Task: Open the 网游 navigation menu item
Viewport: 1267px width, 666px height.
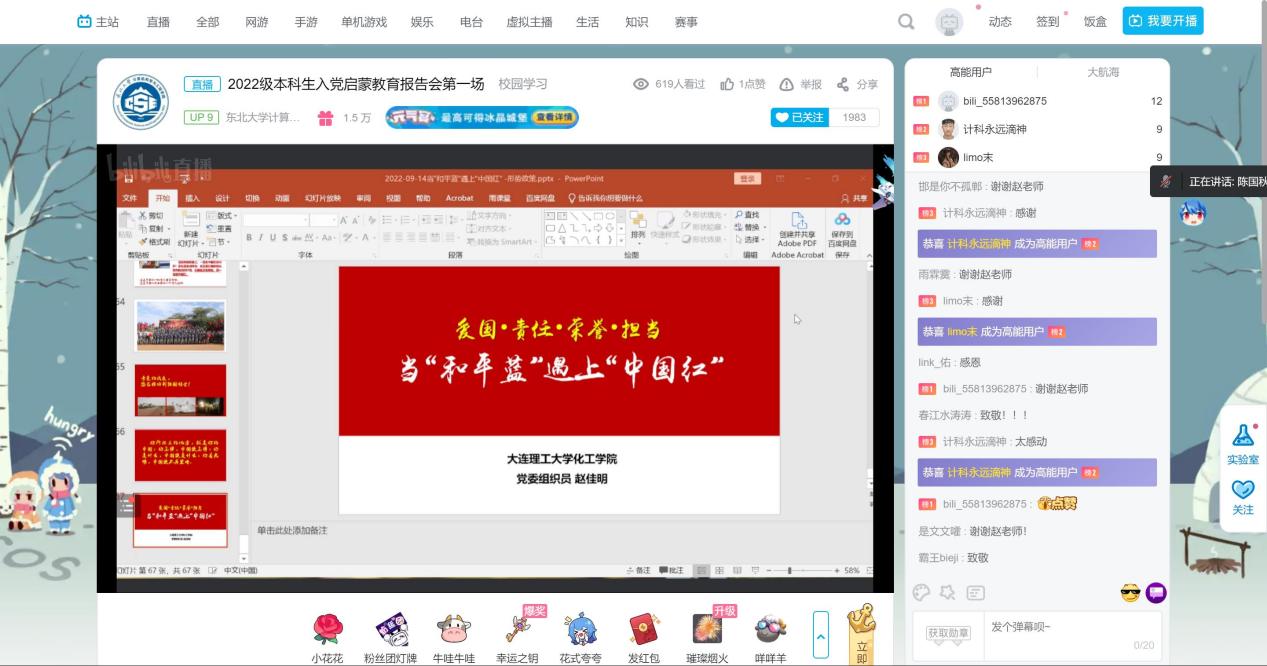Action: point(257,22)
